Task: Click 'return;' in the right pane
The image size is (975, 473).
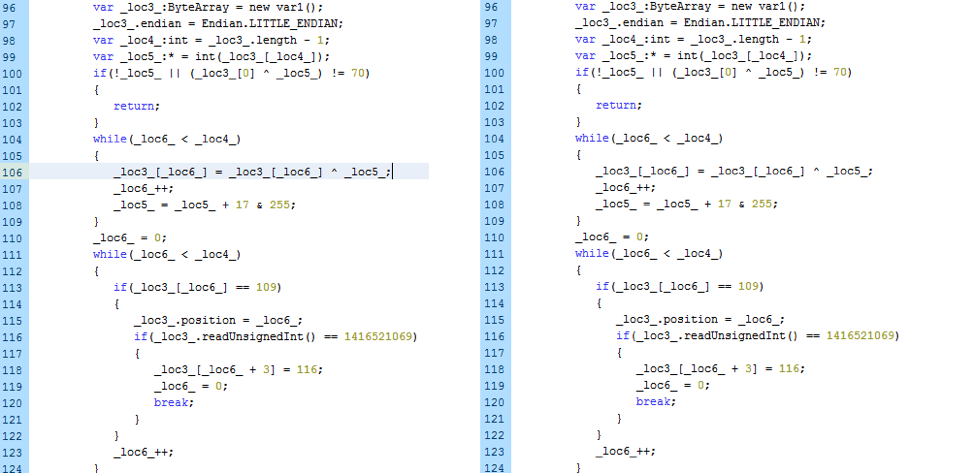Action: coord(619,105)
